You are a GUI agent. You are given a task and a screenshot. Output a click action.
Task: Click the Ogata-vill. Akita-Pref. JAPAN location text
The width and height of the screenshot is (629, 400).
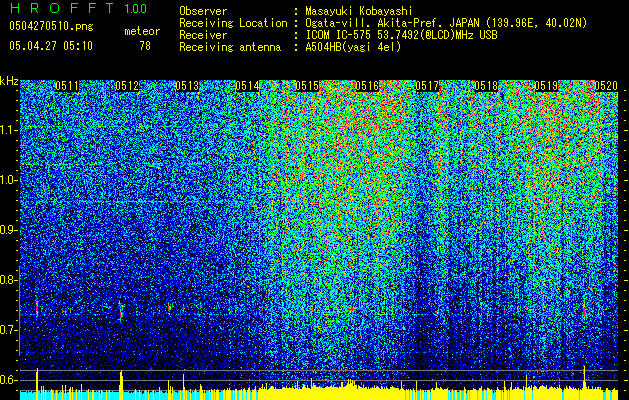point(446,23)
